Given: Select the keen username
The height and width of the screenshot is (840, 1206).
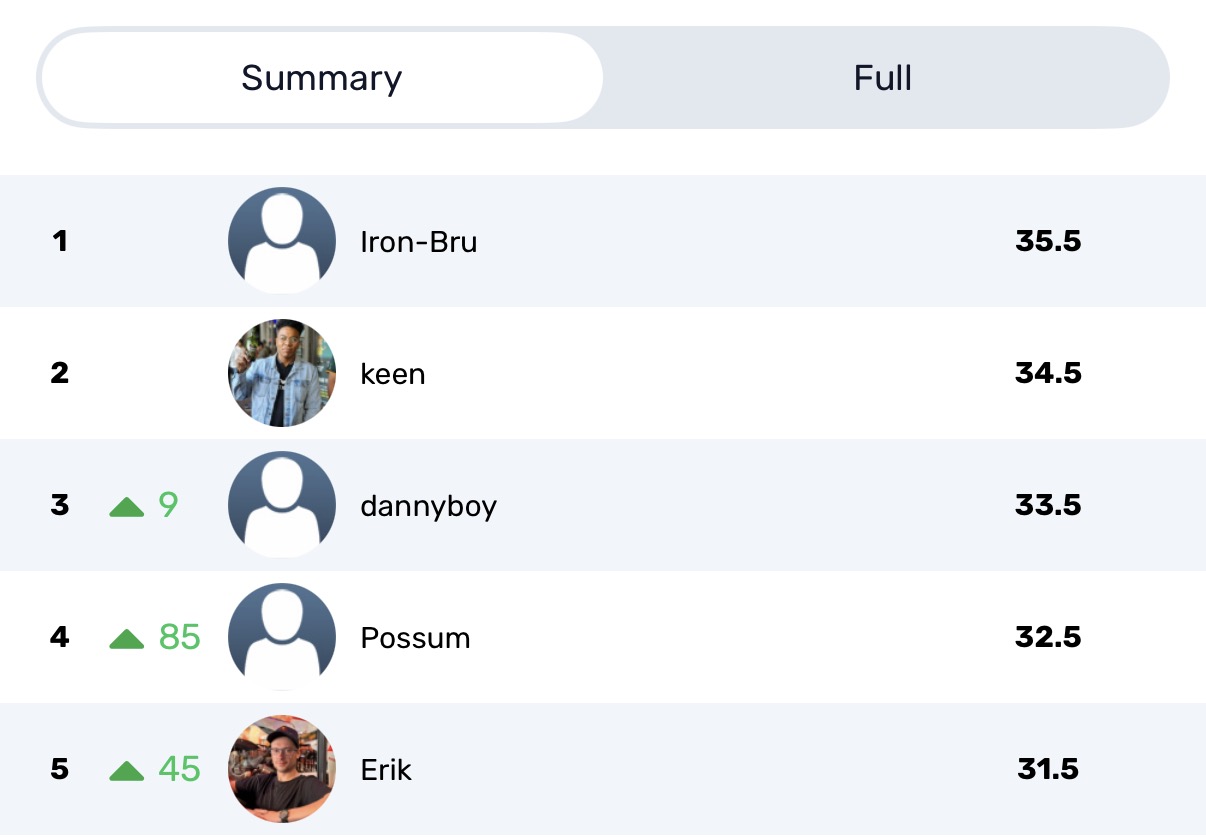Looking at the screenshot, I should (393, 374).
